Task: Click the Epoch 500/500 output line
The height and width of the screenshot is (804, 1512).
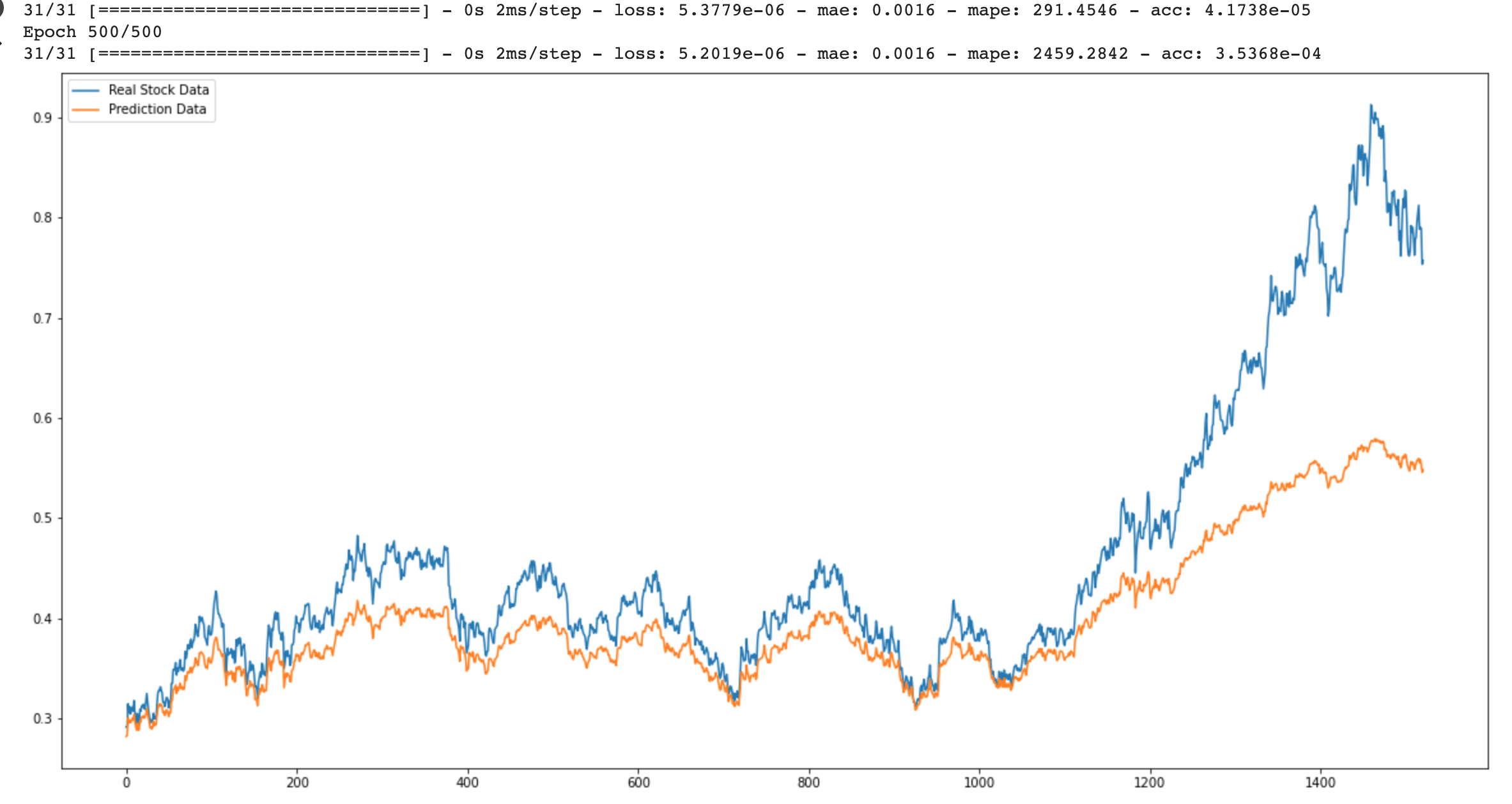Action: pyautogui.click(x=93, y=32)
